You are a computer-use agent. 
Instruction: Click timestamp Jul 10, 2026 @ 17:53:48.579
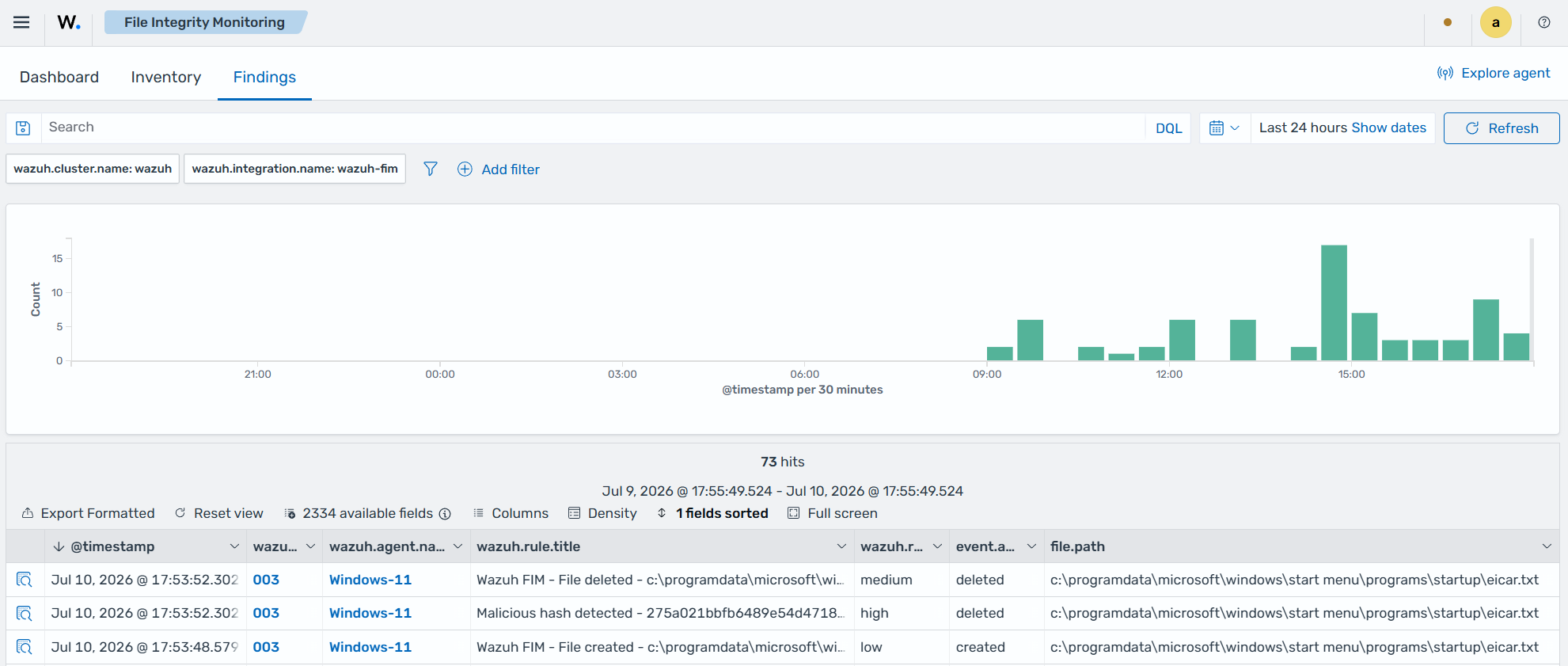coord(145,647)
